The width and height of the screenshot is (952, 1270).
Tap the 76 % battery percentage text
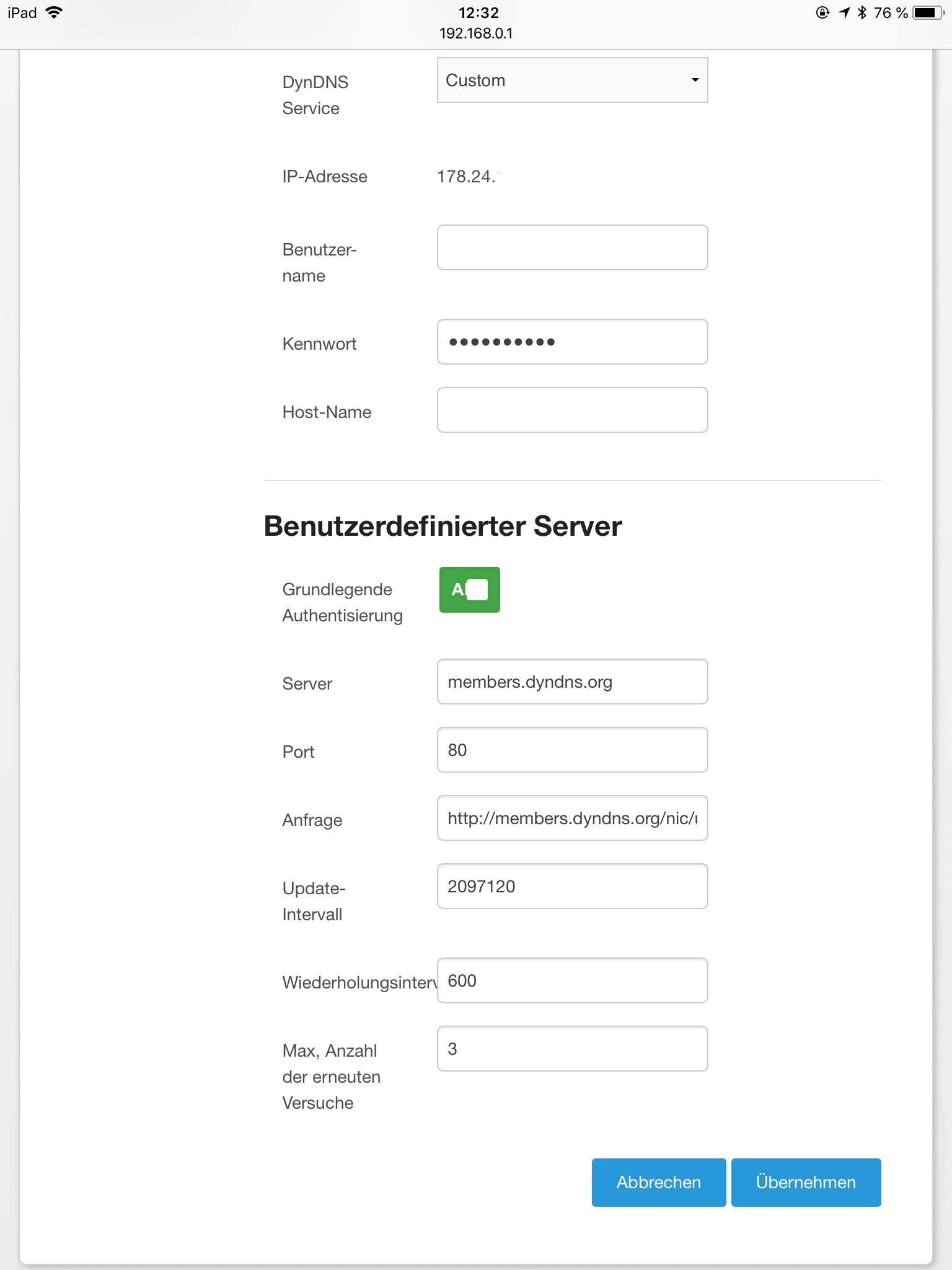tap(891, 12)
